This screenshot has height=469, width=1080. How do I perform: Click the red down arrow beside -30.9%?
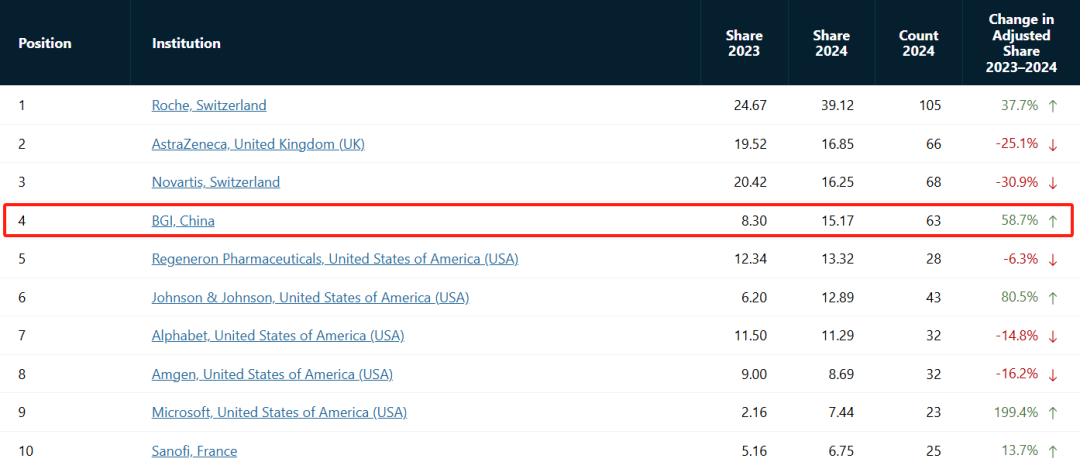pyautogui.click(x=1052, y=183)
